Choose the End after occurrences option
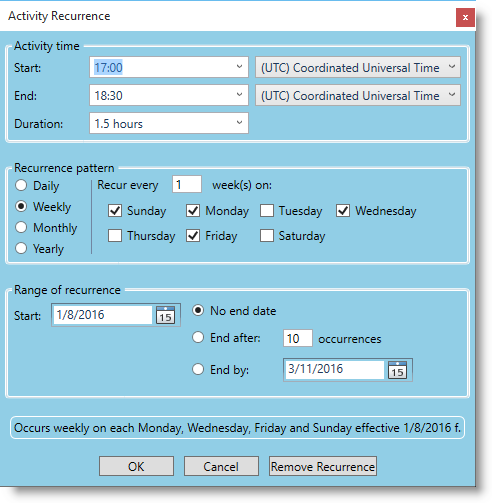 click(198, 338)
